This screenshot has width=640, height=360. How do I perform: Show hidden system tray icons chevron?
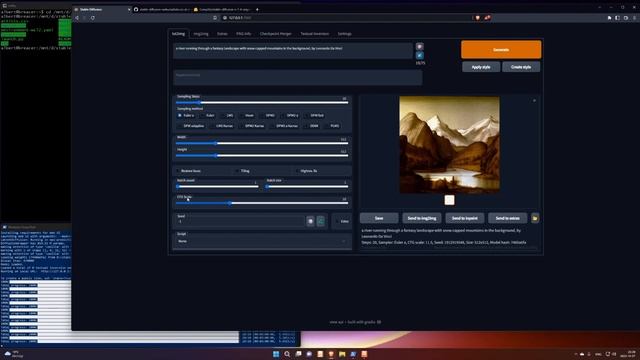pos(576,354)
